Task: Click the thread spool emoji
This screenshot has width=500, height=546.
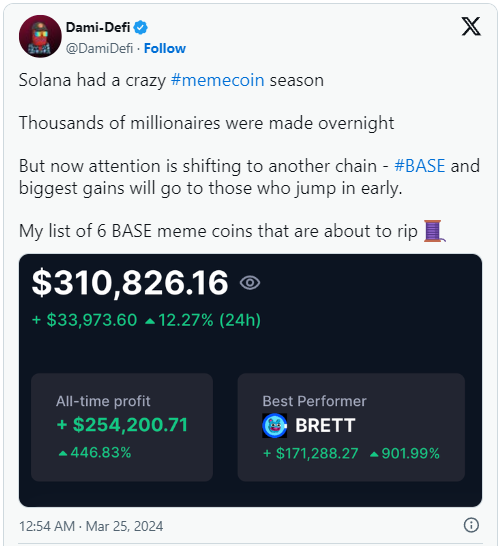Action: click(x=435, y=231)
